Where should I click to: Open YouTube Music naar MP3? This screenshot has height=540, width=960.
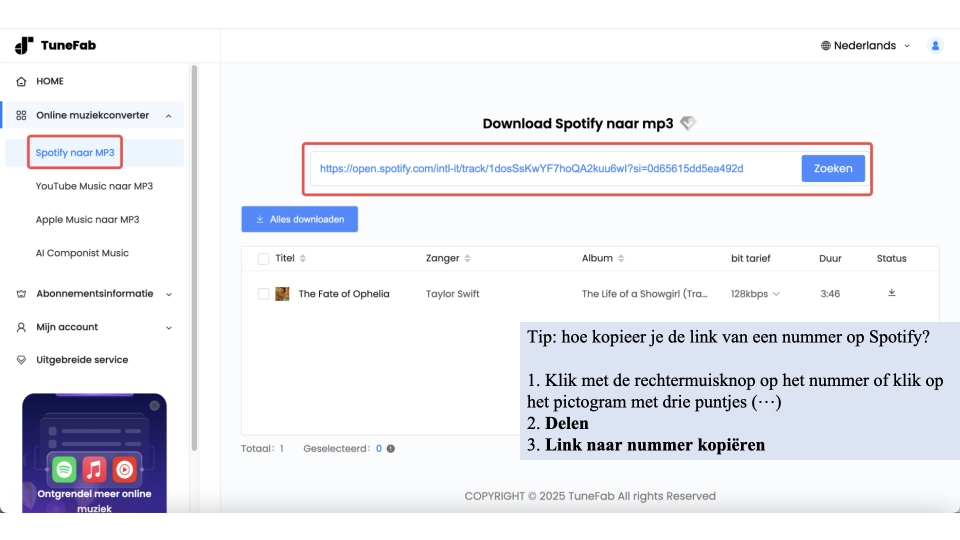94,186
